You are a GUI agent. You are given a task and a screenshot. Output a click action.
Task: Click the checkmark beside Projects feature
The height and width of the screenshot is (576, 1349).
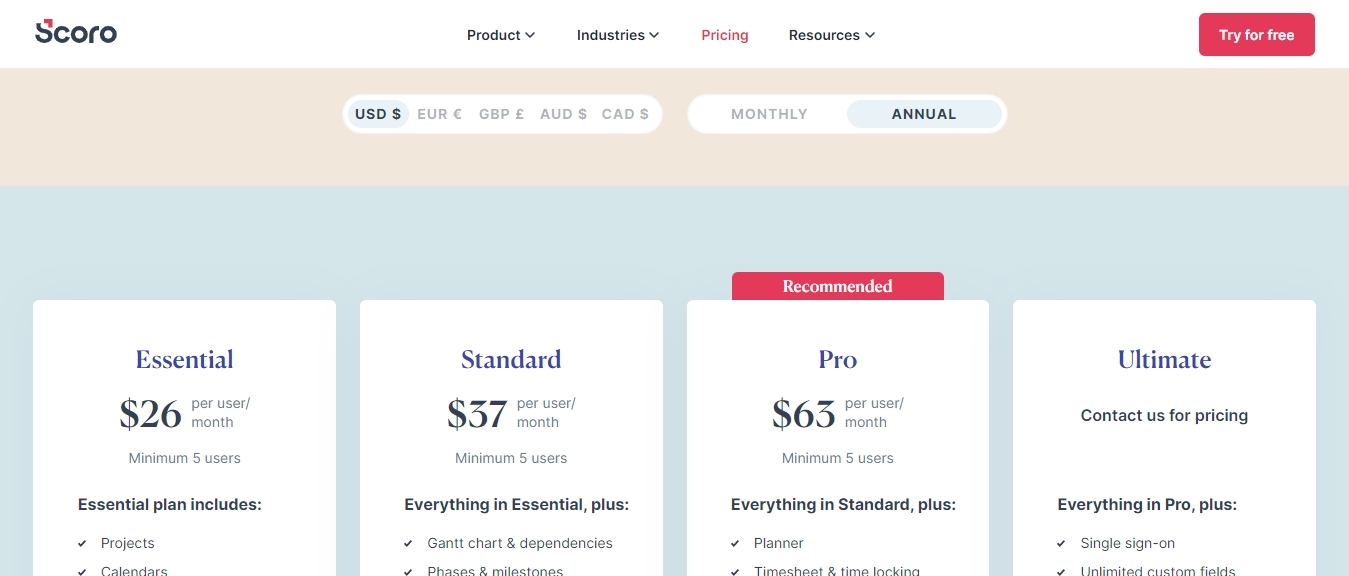click(82, 544)
